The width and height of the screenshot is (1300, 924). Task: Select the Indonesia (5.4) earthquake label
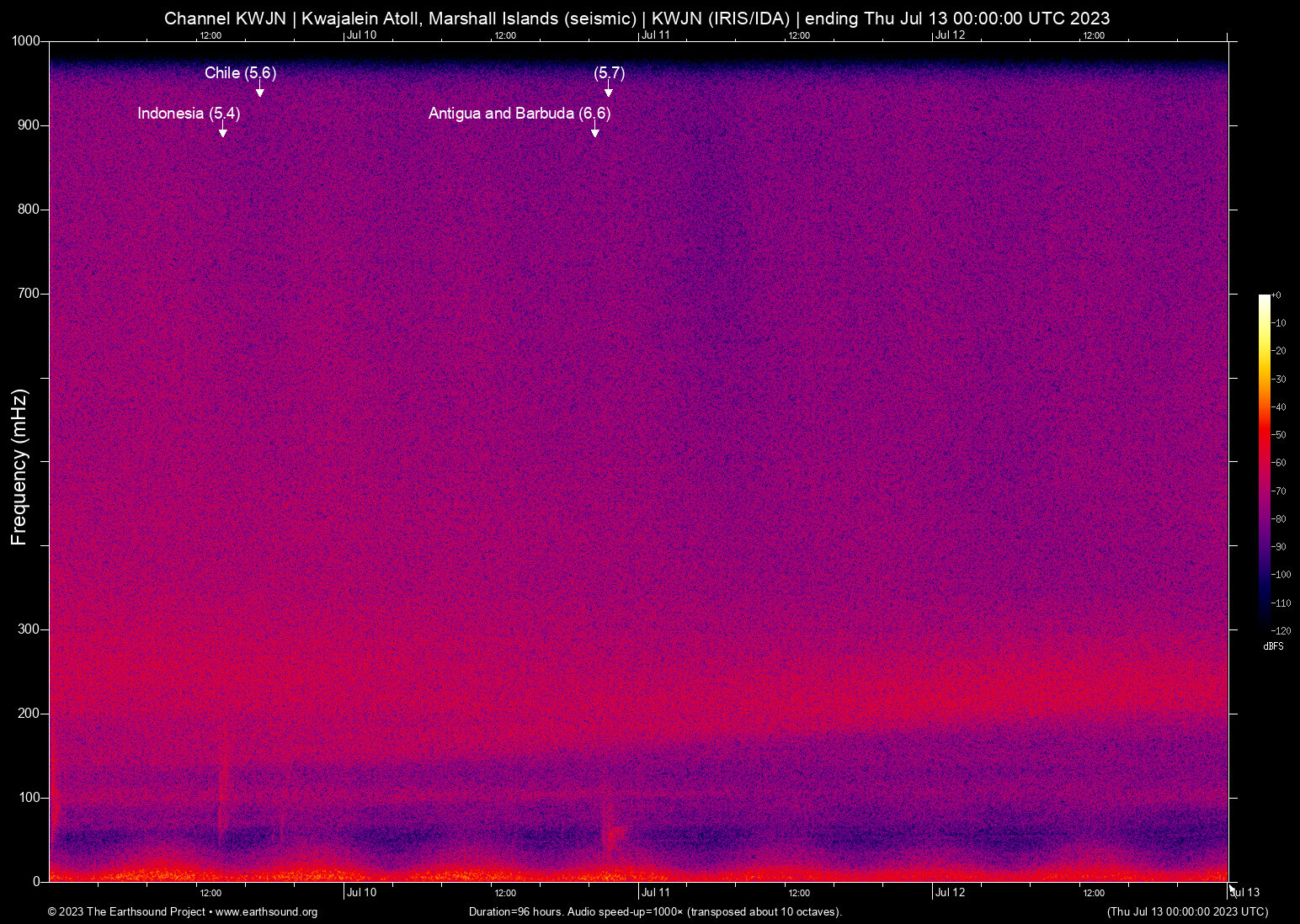[189, 114]
